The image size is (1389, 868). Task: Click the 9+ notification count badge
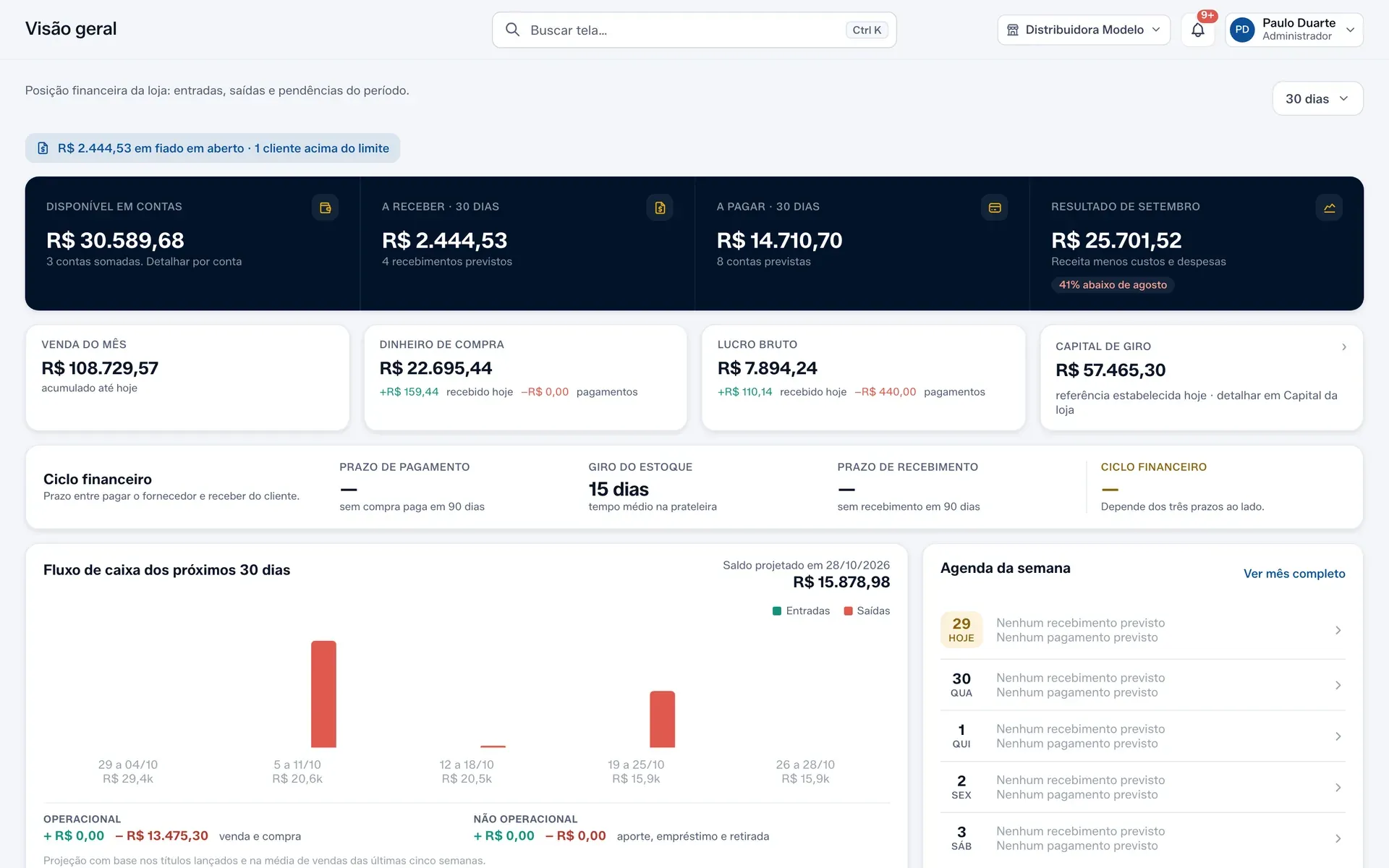1207,16
